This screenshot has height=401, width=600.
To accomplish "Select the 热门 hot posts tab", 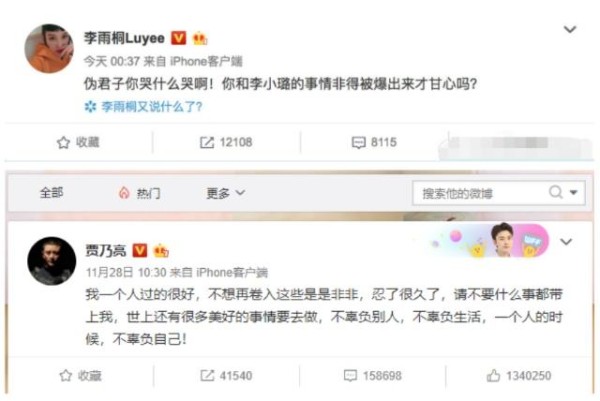I will (139, 193).
